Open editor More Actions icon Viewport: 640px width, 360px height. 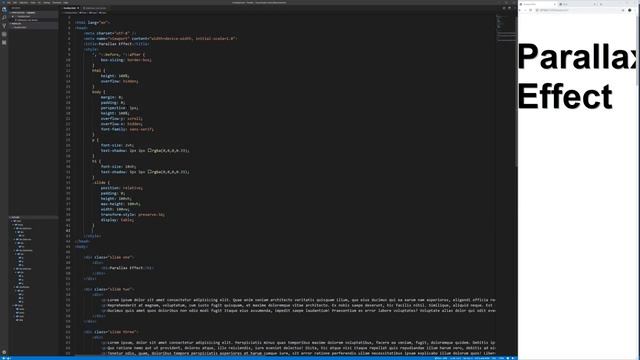coord(514,8)
